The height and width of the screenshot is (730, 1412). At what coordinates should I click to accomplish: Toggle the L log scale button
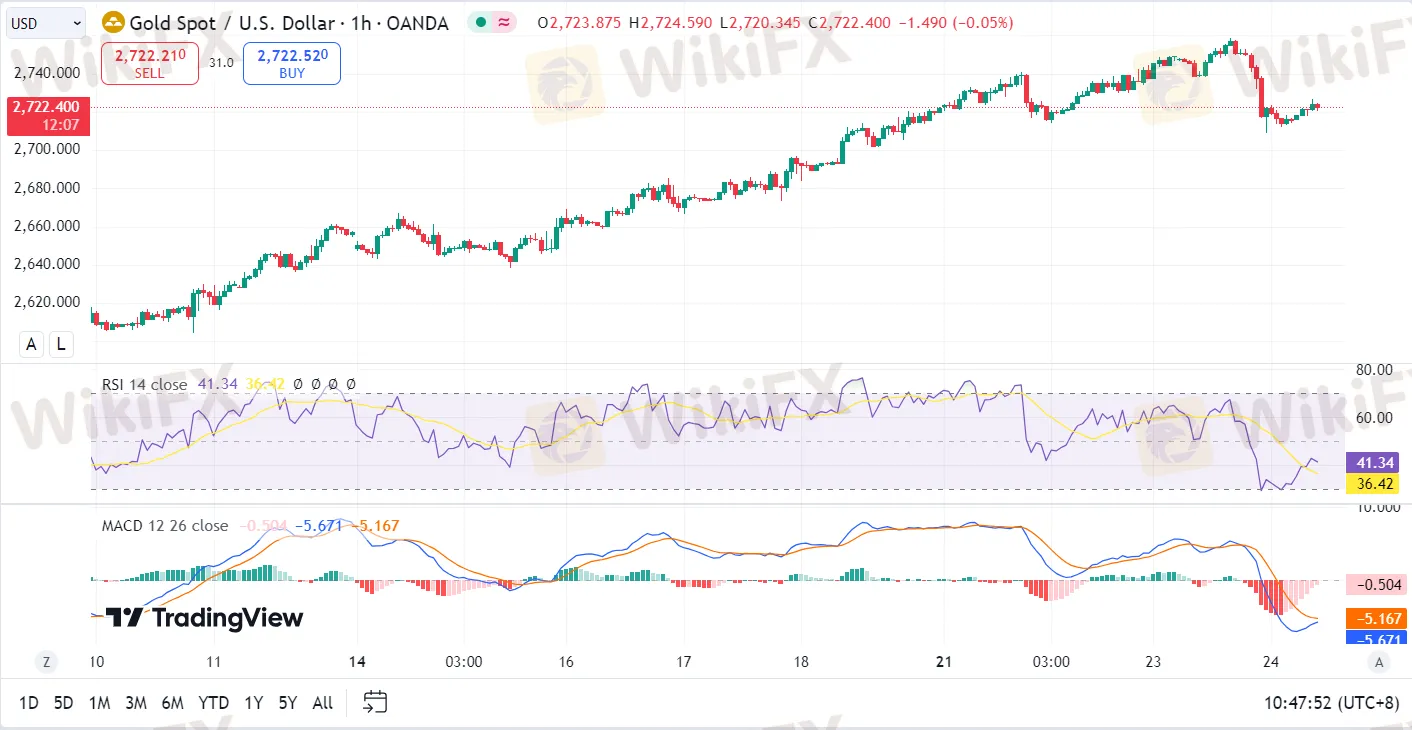click(61, 344)
